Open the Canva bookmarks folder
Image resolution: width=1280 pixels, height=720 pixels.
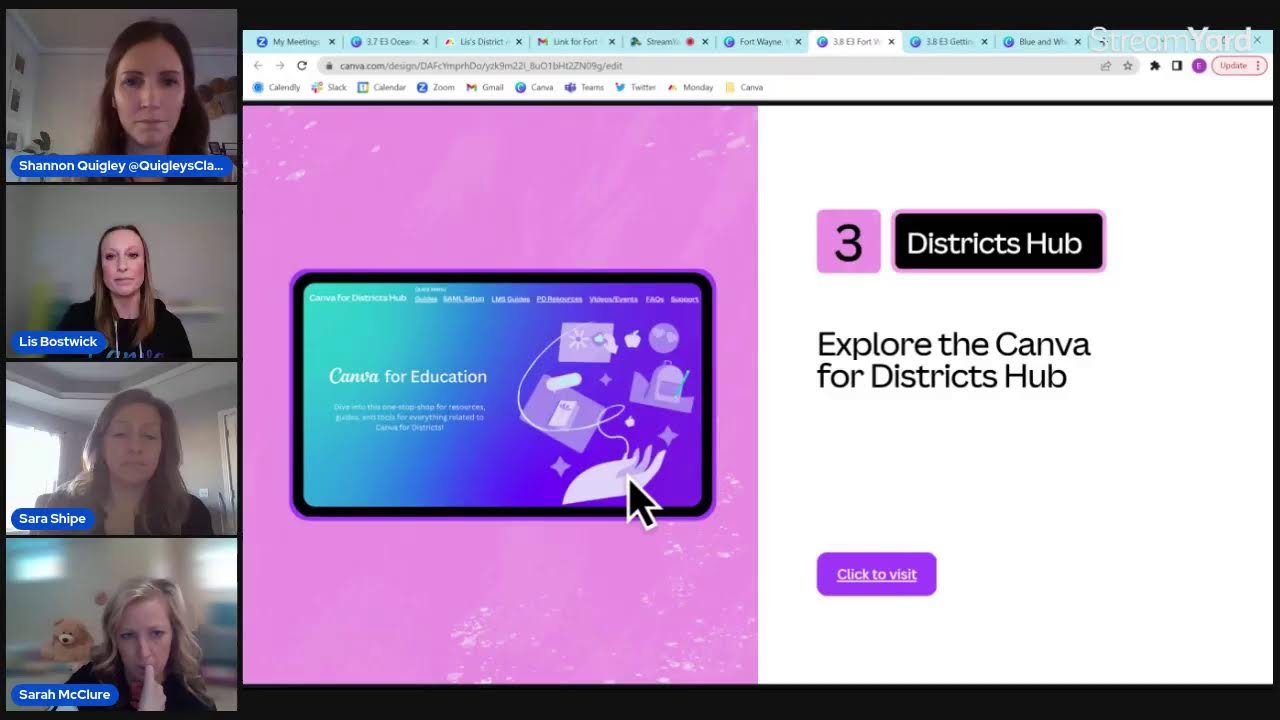(x=744, y=87)
